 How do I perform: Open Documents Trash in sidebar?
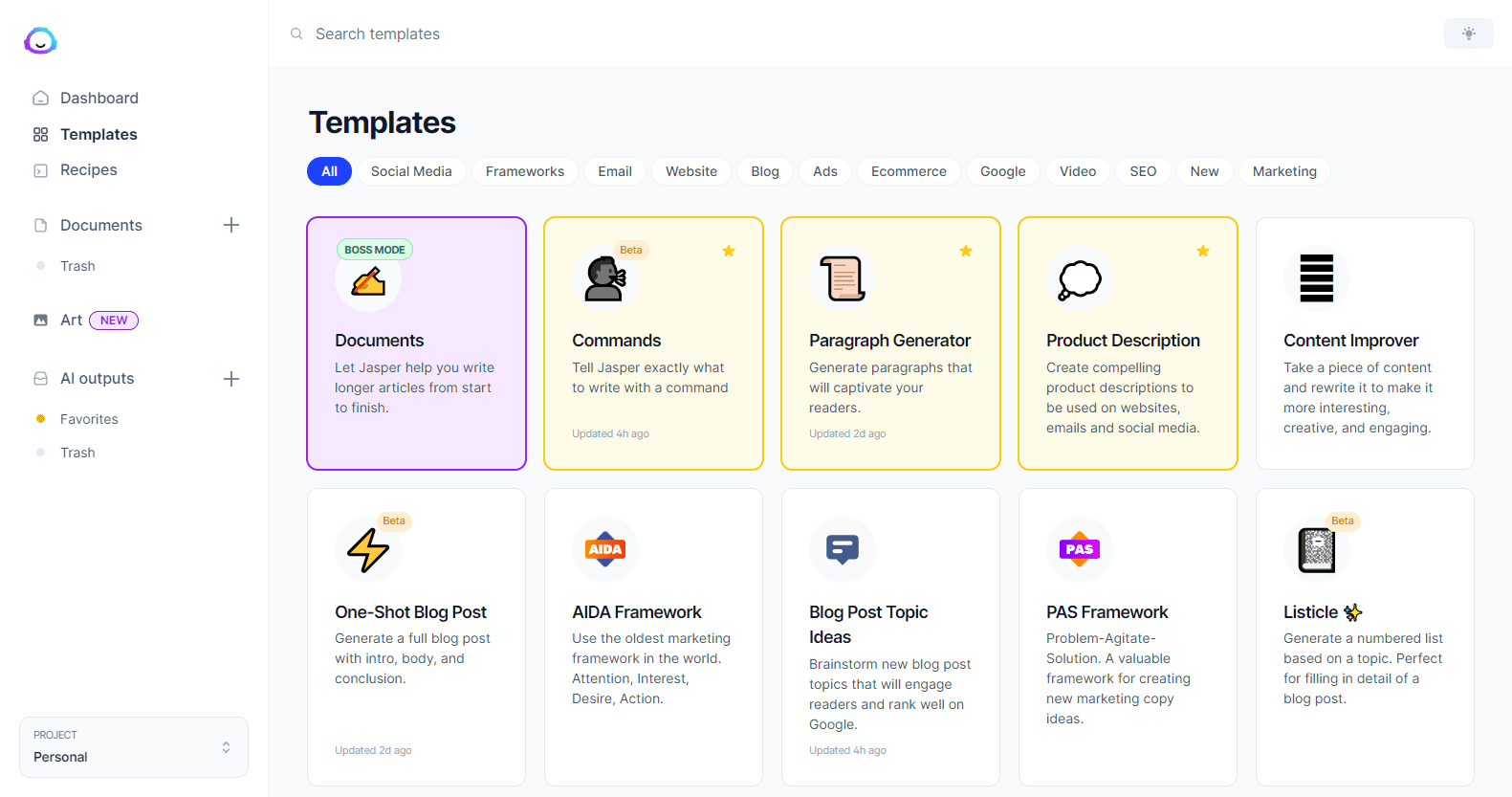[x=77, y=266]
